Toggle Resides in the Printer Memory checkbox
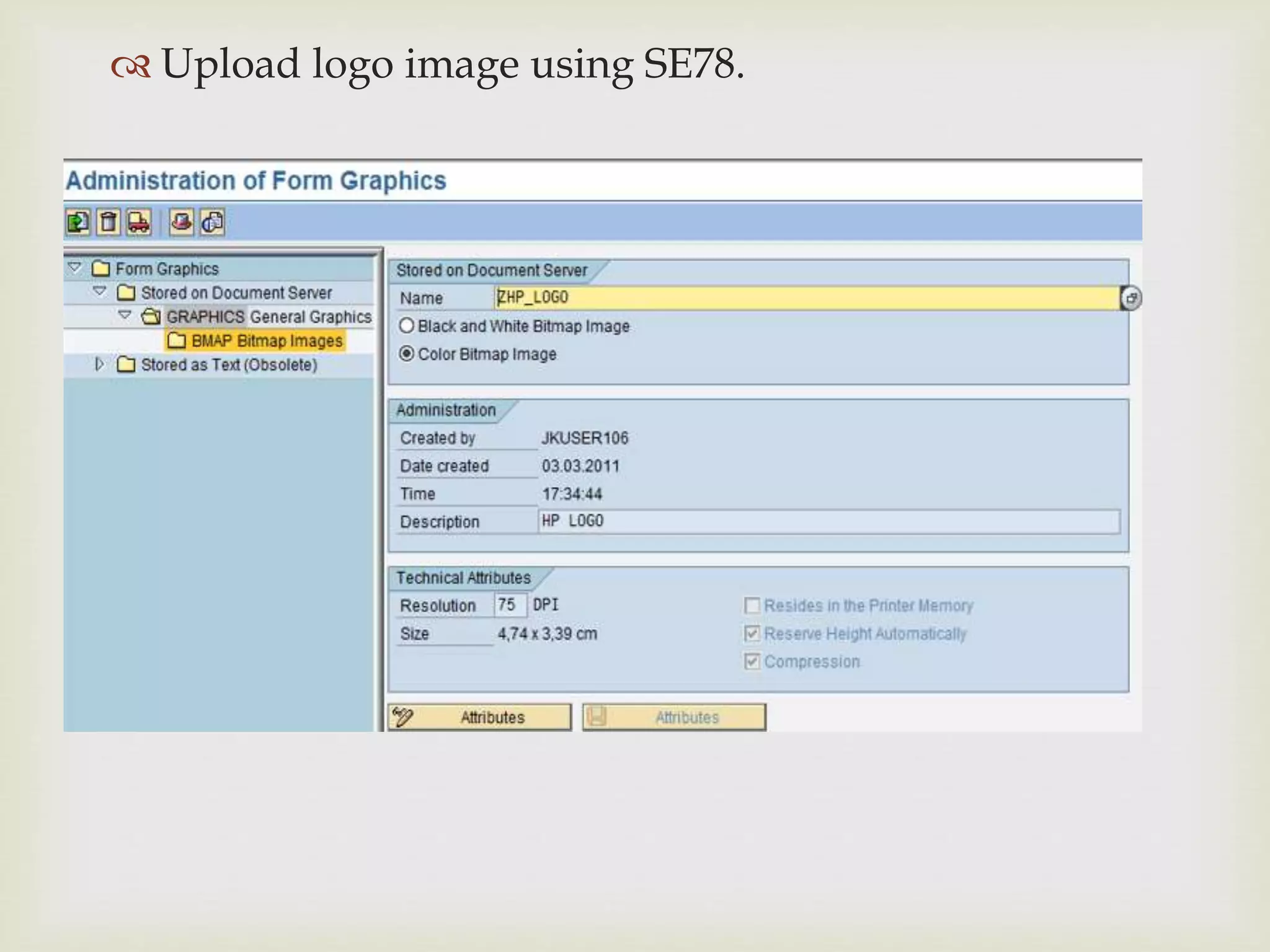Screen dimensions: 1270x952 tap(752, 606)
